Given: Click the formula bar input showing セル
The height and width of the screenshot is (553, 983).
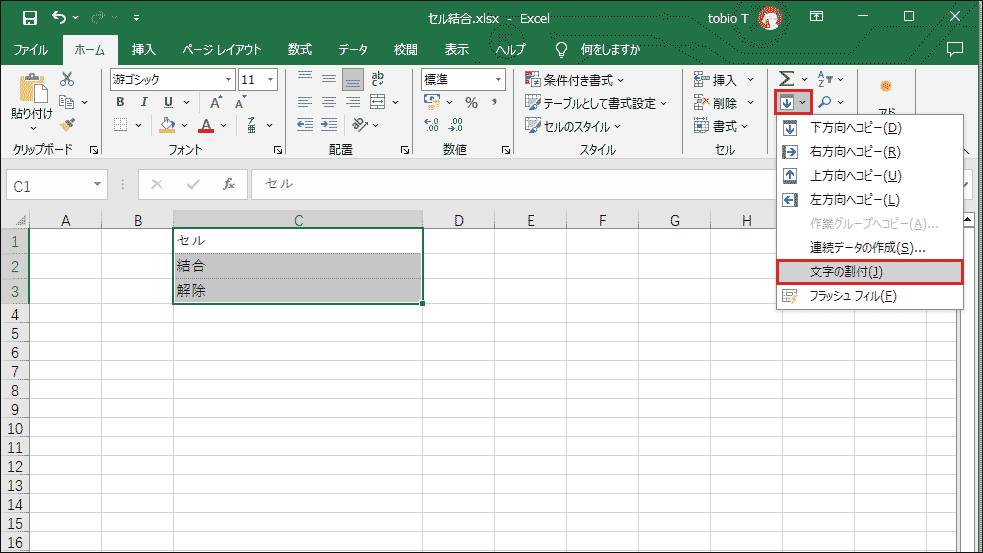Looking at the screenshot, I should (511, 184).
